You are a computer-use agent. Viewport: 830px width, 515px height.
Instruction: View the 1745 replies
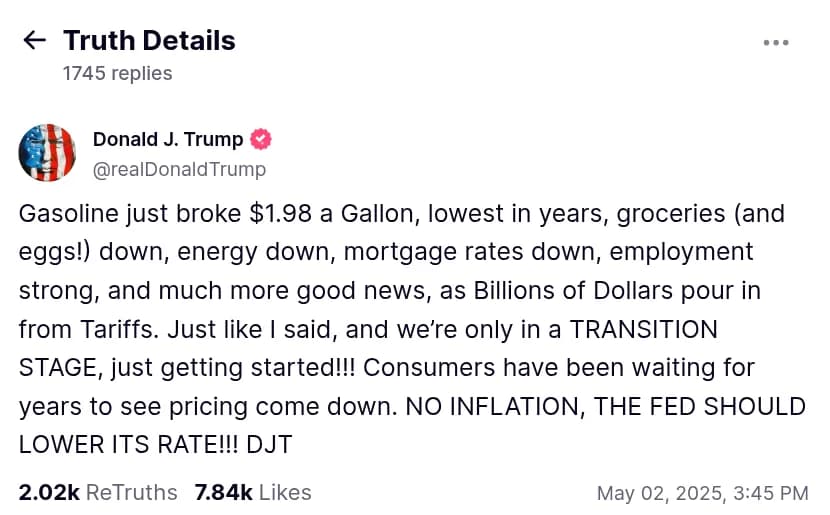[x=117, y=73]
